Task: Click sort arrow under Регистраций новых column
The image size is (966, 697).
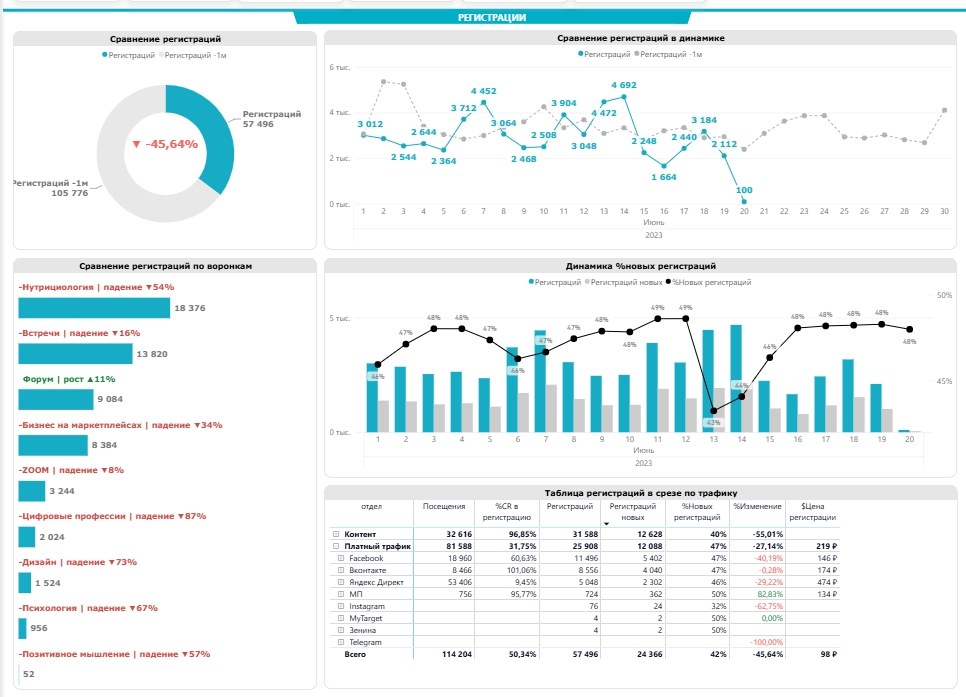Action: pyautogui.click(x=606, y=524)
